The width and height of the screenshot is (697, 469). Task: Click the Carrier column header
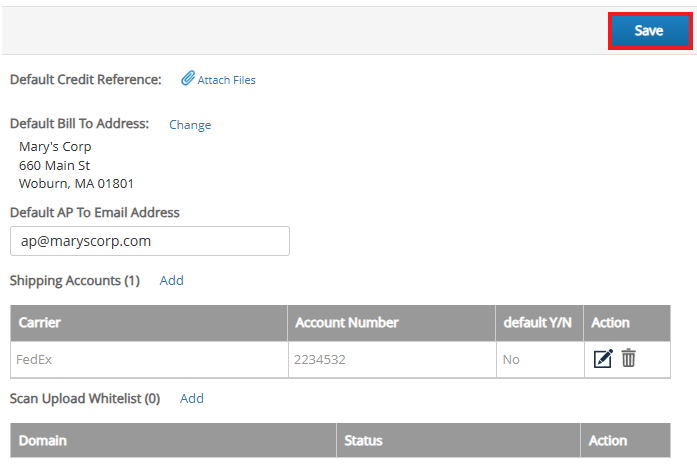tap(149, 323)
